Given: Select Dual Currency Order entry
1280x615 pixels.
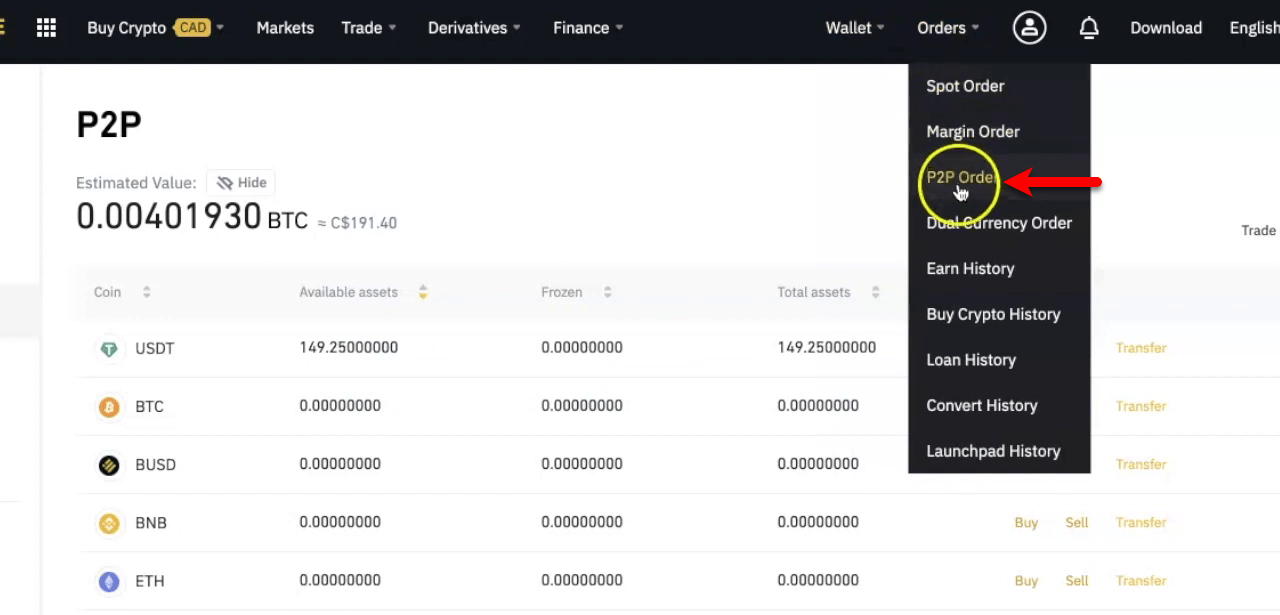Looking at the screenshot, I should [x=999, y=223].
